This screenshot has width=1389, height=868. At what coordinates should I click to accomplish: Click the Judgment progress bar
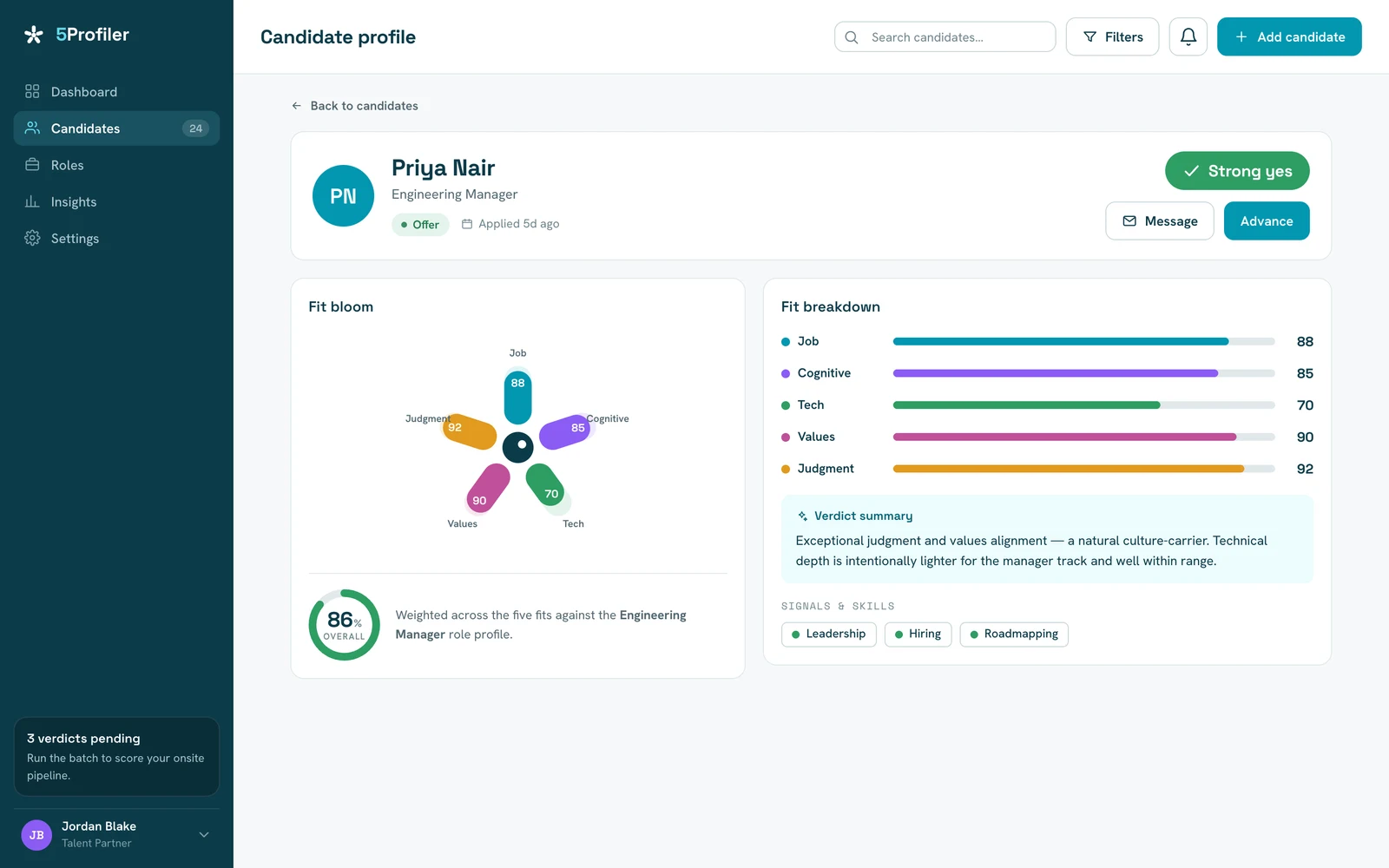(1083, 469)
